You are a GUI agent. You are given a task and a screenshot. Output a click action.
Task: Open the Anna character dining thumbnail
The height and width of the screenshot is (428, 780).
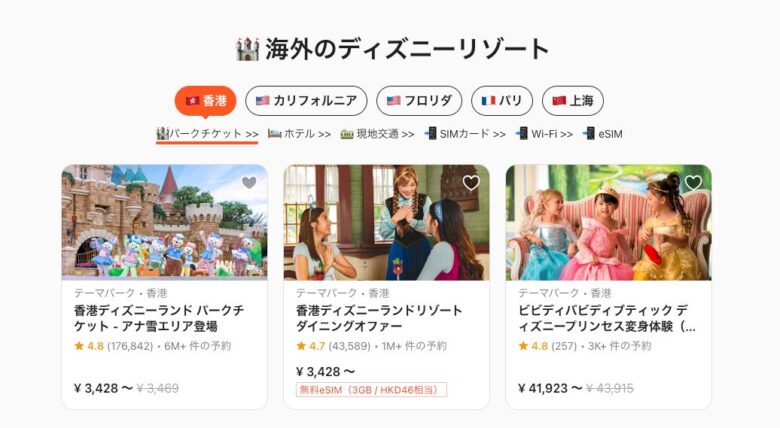click(387, 222)
